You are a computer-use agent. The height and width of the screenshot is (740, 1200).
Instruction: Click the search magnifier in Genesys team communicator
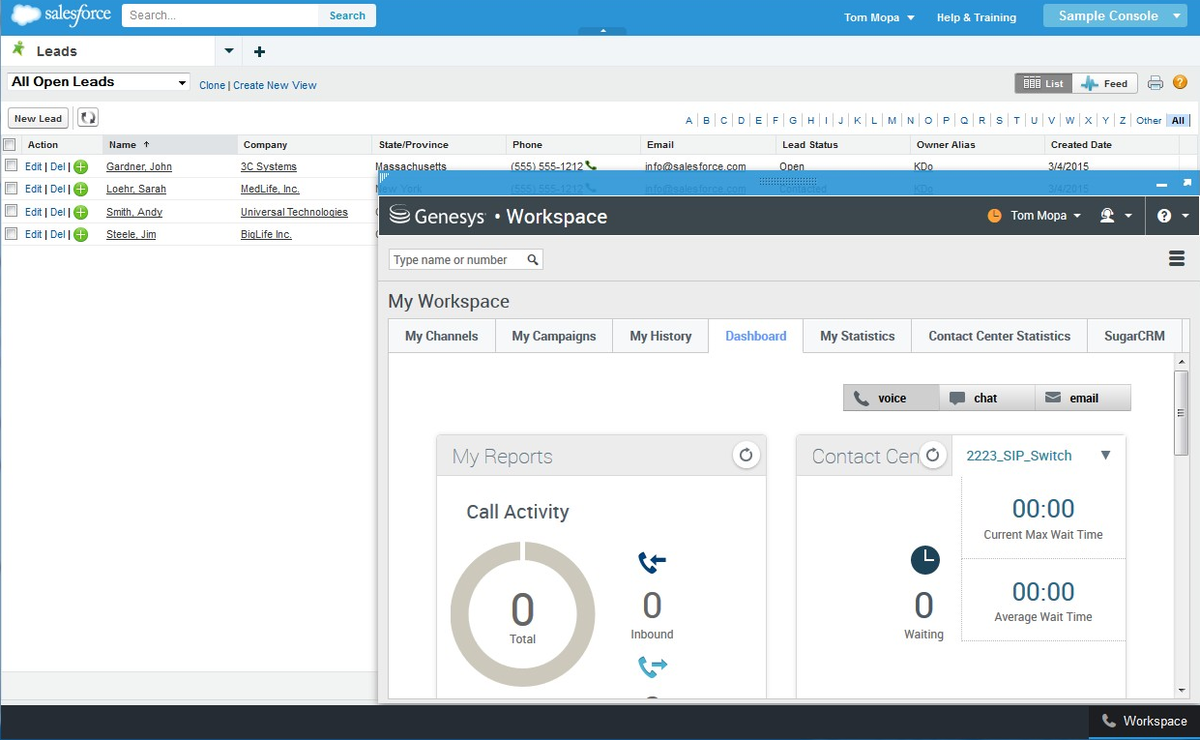click(x=533, y=260)
